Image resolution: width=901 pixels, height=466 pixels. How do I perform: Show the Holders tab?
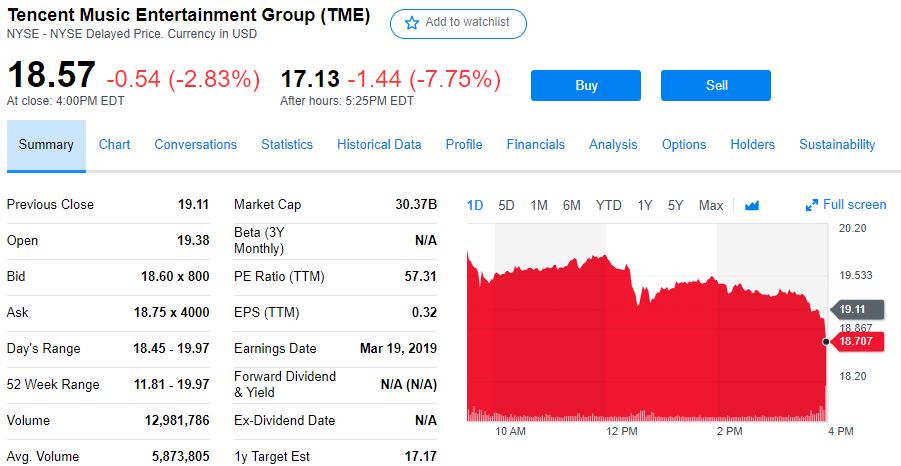coord(752,145)
